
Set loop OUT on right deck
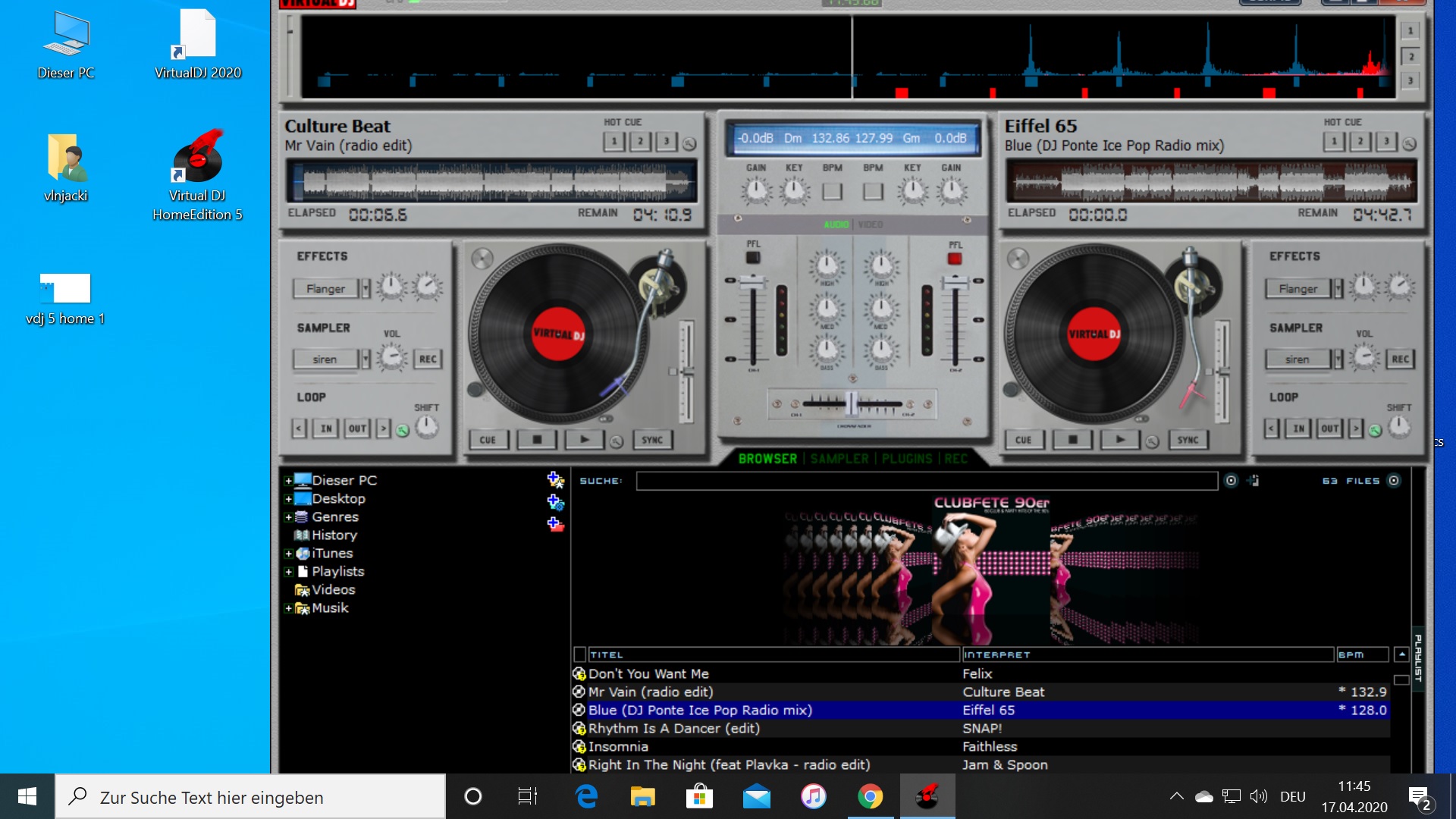[1330, 428]
